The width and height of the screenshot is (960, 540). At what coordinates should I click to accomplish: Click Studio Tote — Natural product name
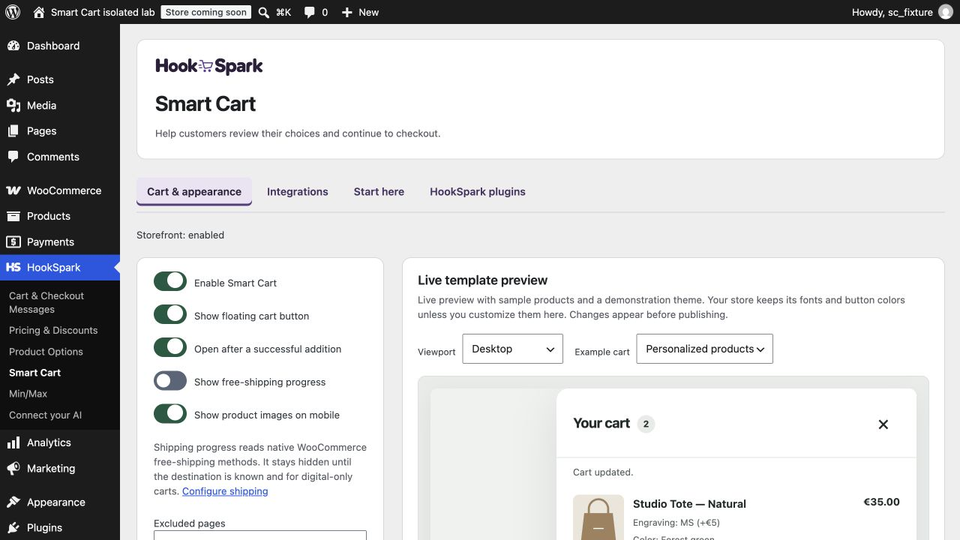pyautogui.click(x=689, y=504)
